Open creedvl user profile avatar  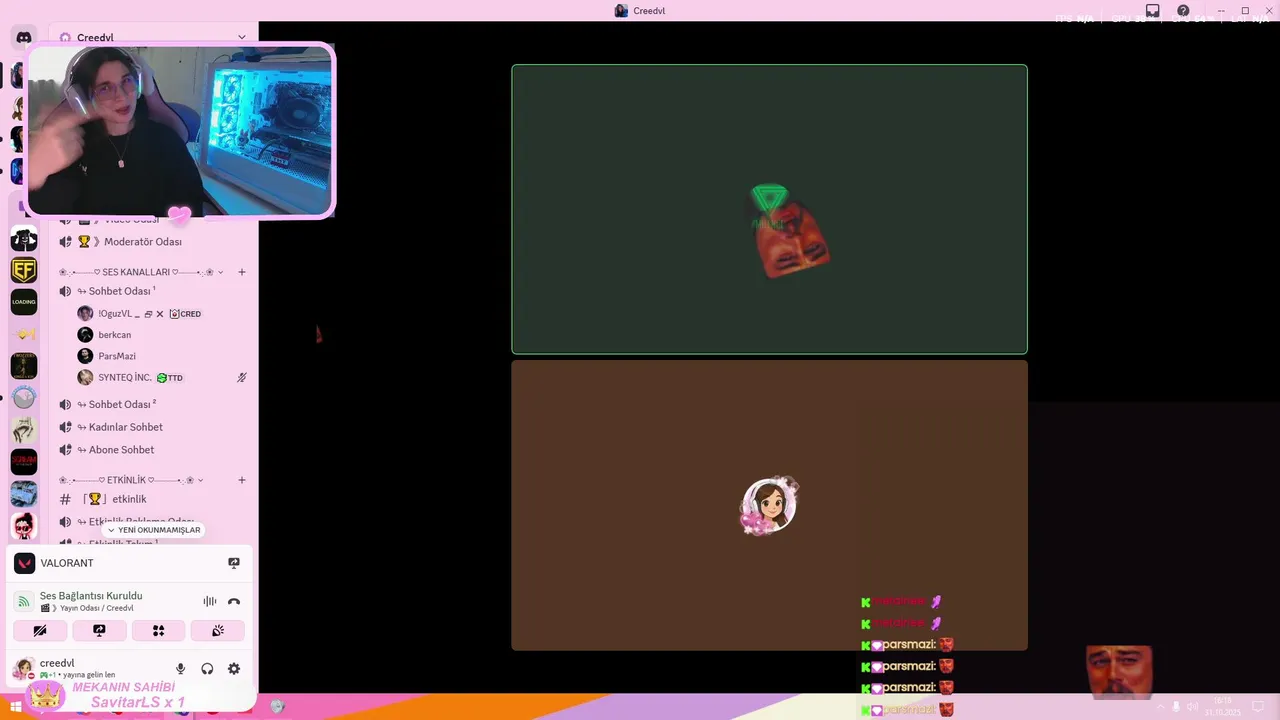[x=23, y=668]
